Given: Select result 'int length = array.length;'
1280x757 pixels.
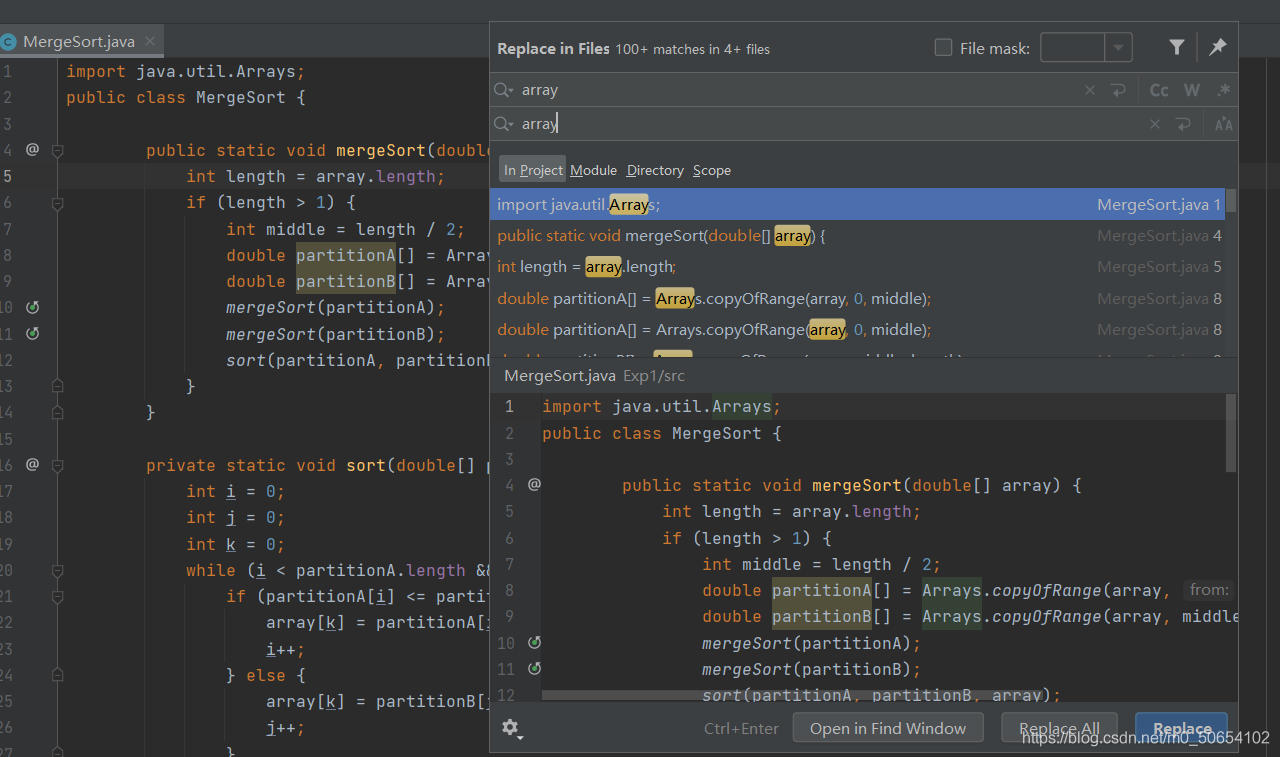Looking at the screenshot, I should (857, 267).
